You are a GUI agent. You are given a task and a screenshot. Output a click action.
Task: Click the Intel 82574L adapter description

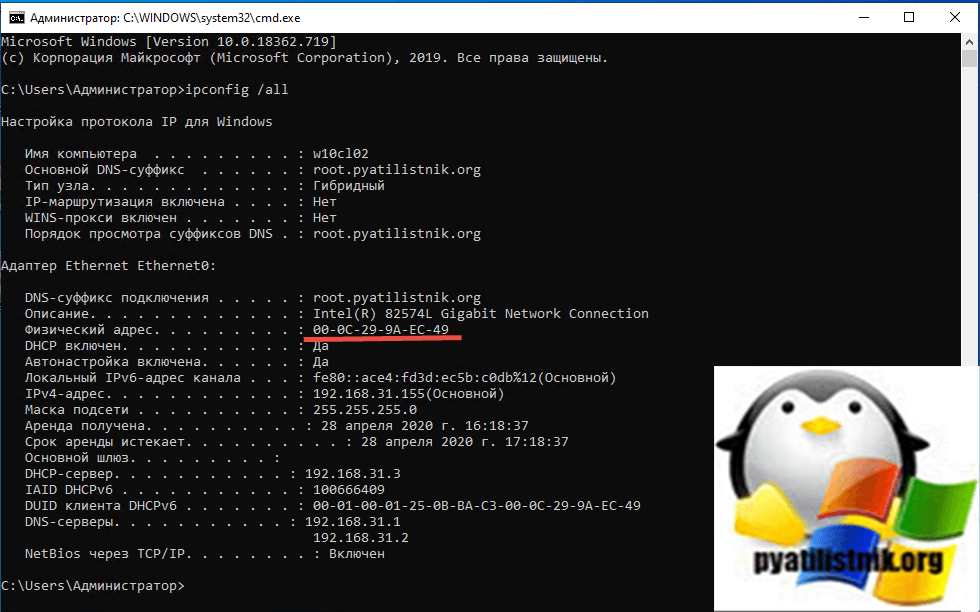(480, 313)
